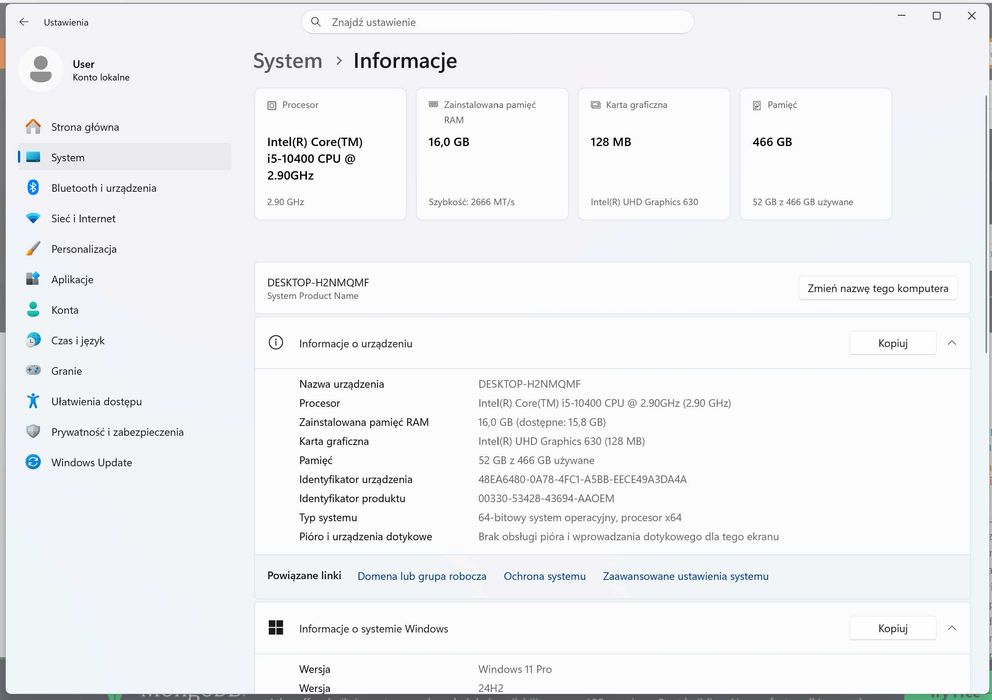Click the Pamięć storage icon on card
This screenshot has width=992, height=700.
(x=757, y=105)
